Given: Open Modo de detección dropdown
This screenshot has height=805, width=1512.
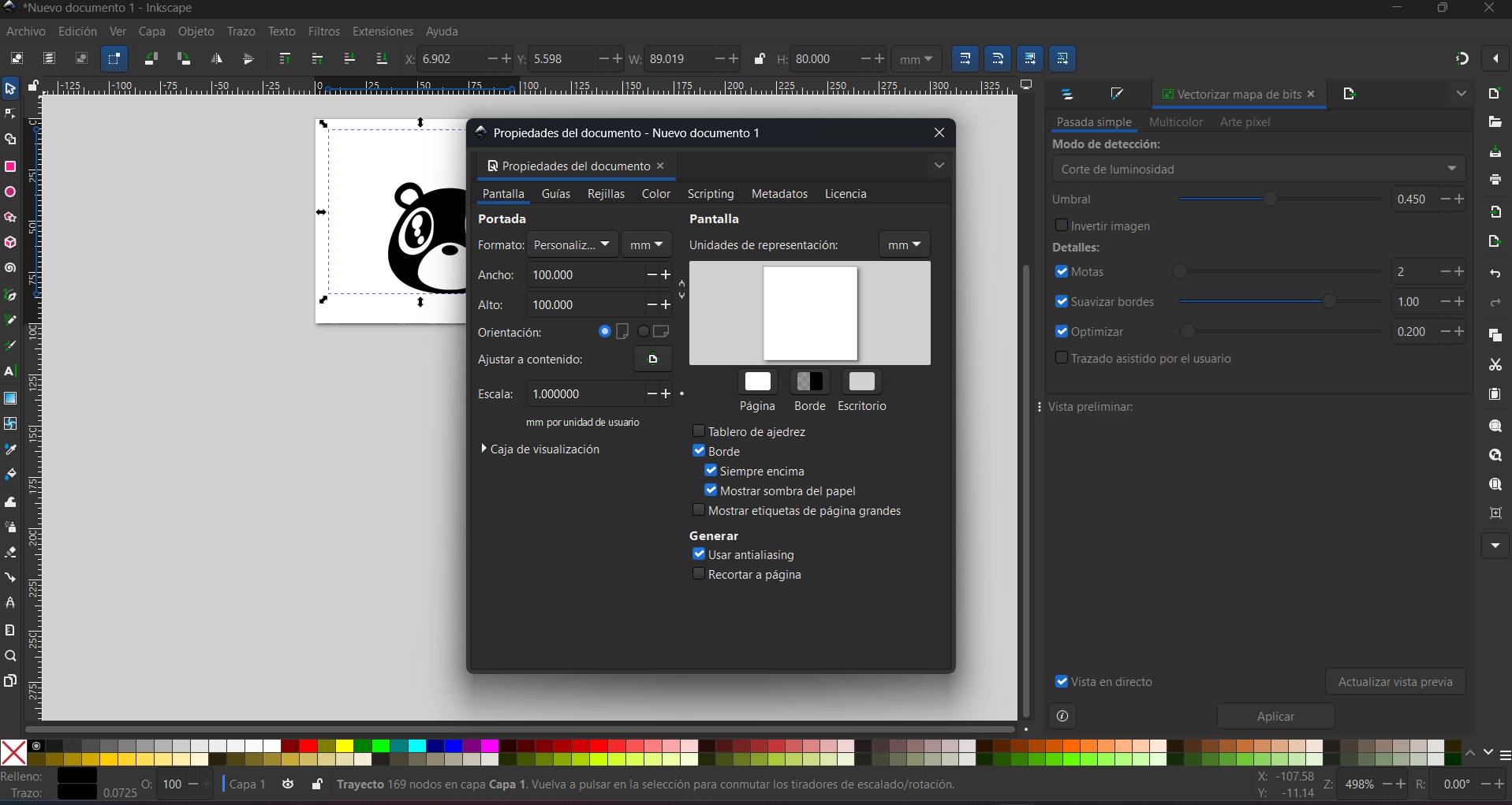Looking at the screenshot, I should tap(1259, 169).
